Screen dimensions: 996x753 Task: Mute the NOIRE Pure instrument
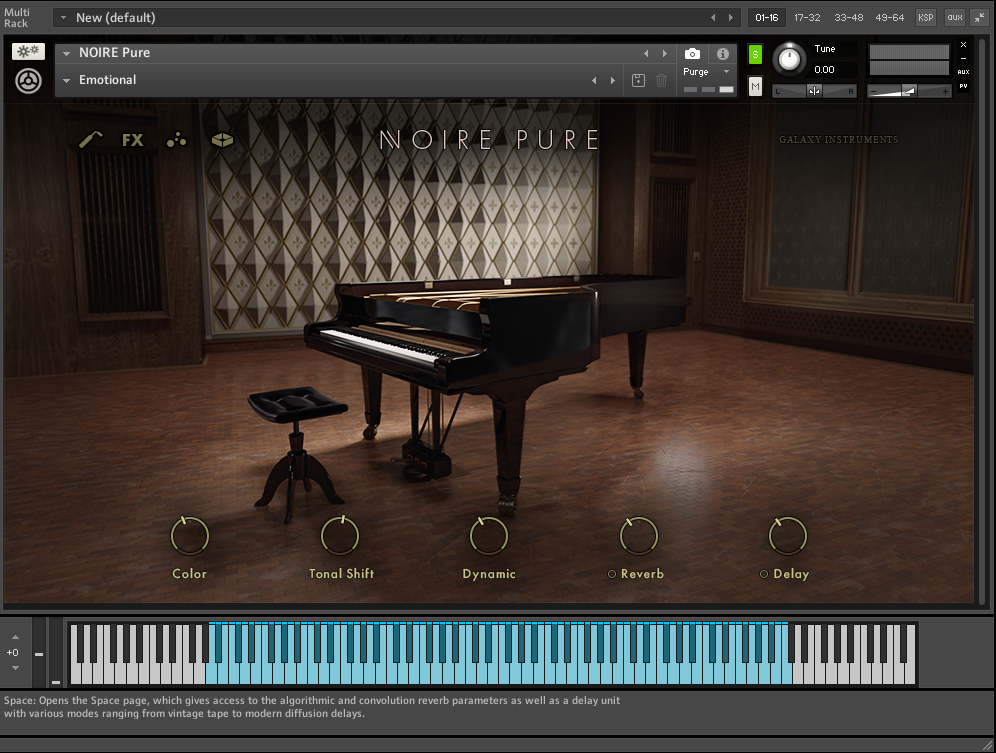click(x=755, y=86)
